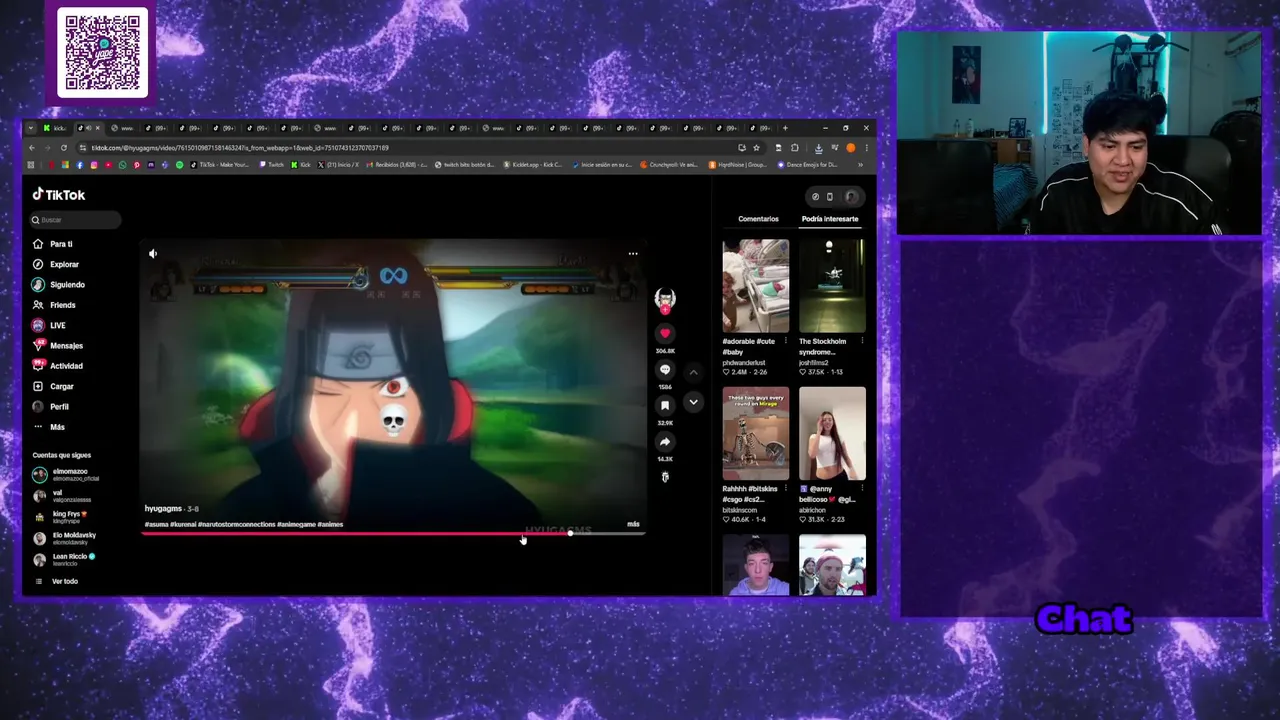Image resolution: width=1280 pixels, height=720 pixels.
Task: Open options for the #adorable #cute video
Action: click(x=786, y=342)
